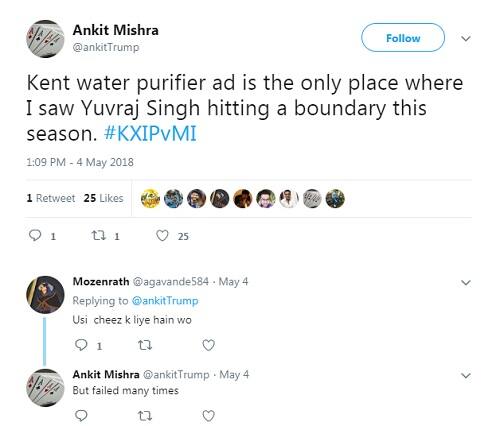Click the reply icon on the main tweet
The width and height of the screenshot is (500, 426).
tap(35, 236)
